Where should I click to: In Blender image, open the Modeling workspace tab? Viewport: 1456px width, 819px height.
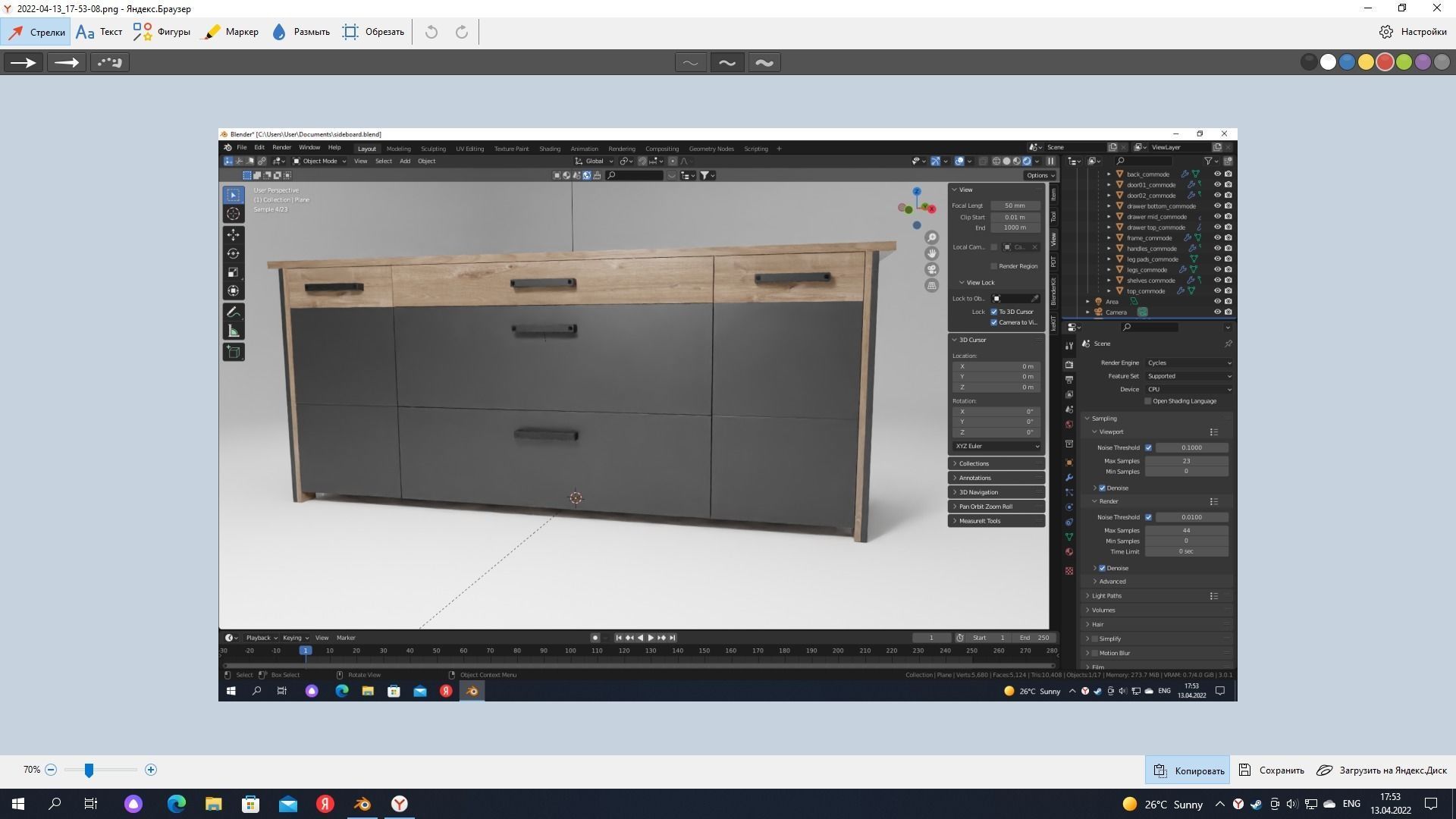coord(398,149)
